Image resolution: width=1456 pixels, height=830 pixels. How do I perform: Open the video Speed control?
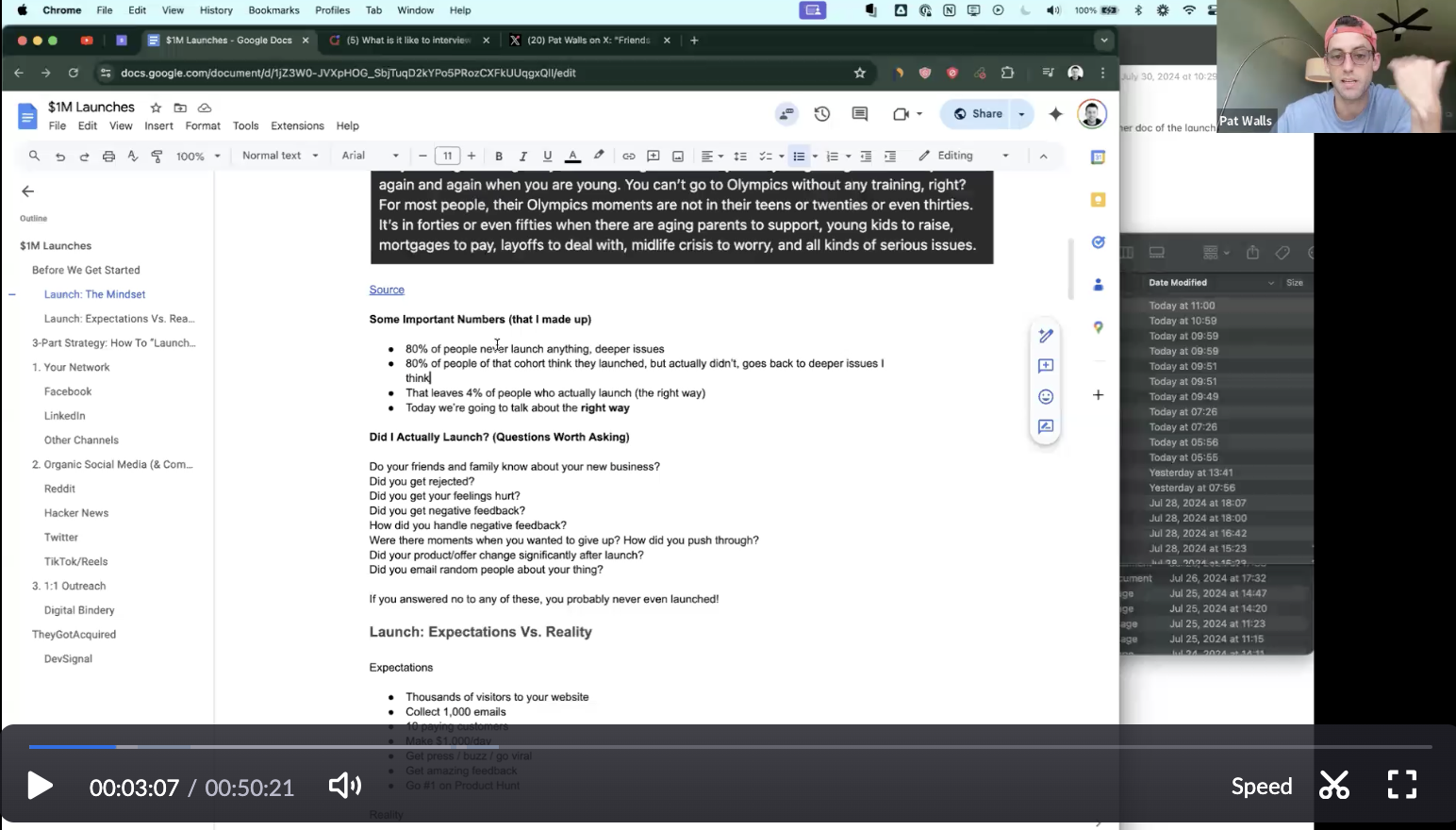click(x=1262, y=786)
